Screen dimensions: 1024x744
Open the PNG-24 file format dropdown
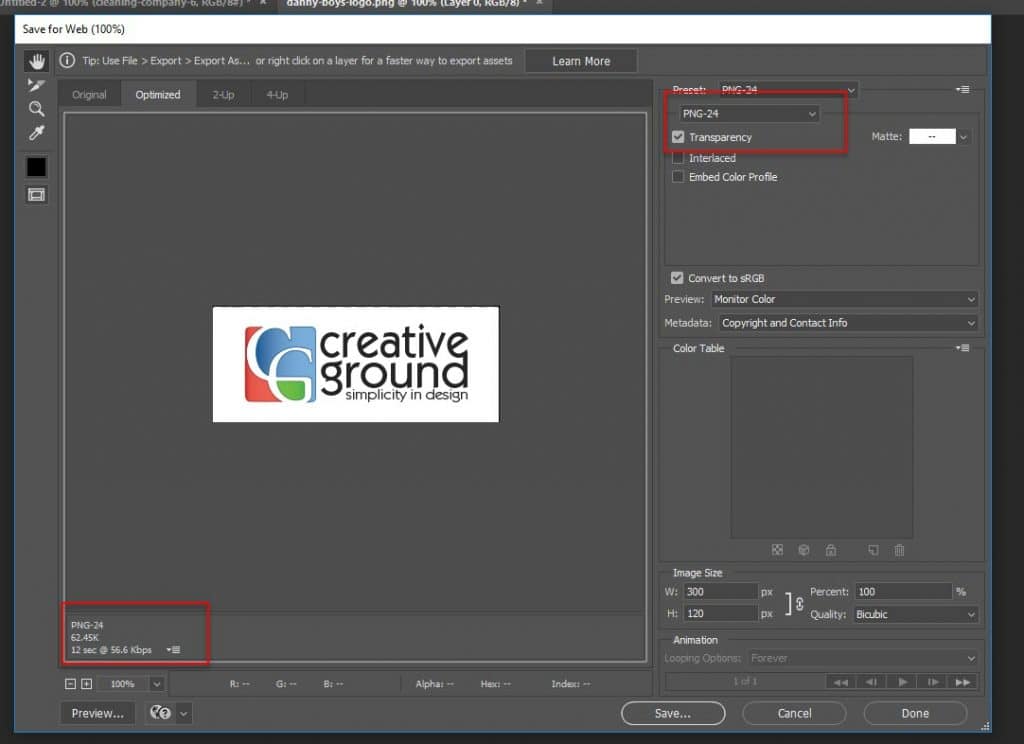coord(749,114)
